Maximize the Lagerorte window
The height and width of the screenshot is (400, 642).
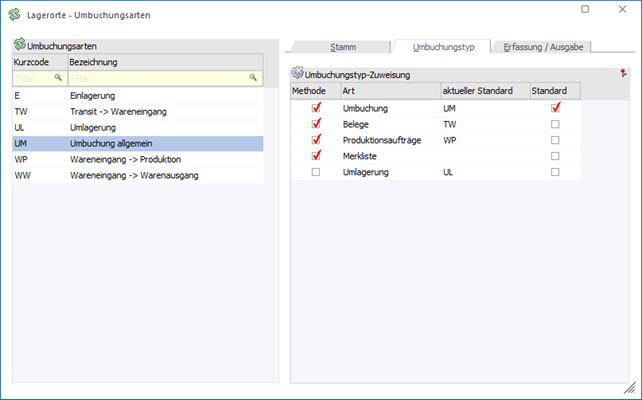[x=585, y=9]
